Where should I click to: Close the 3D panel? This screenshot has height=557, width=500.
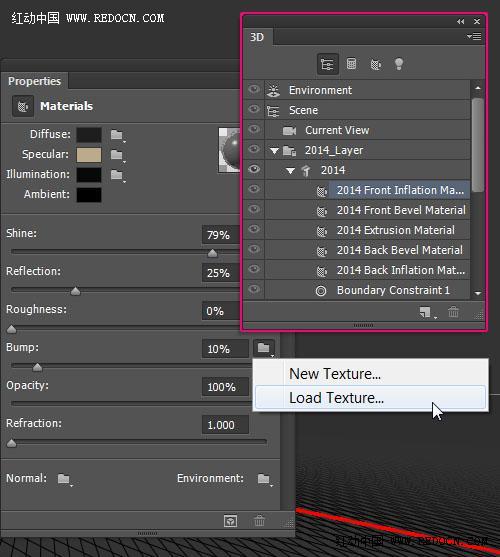coord(477,22)
